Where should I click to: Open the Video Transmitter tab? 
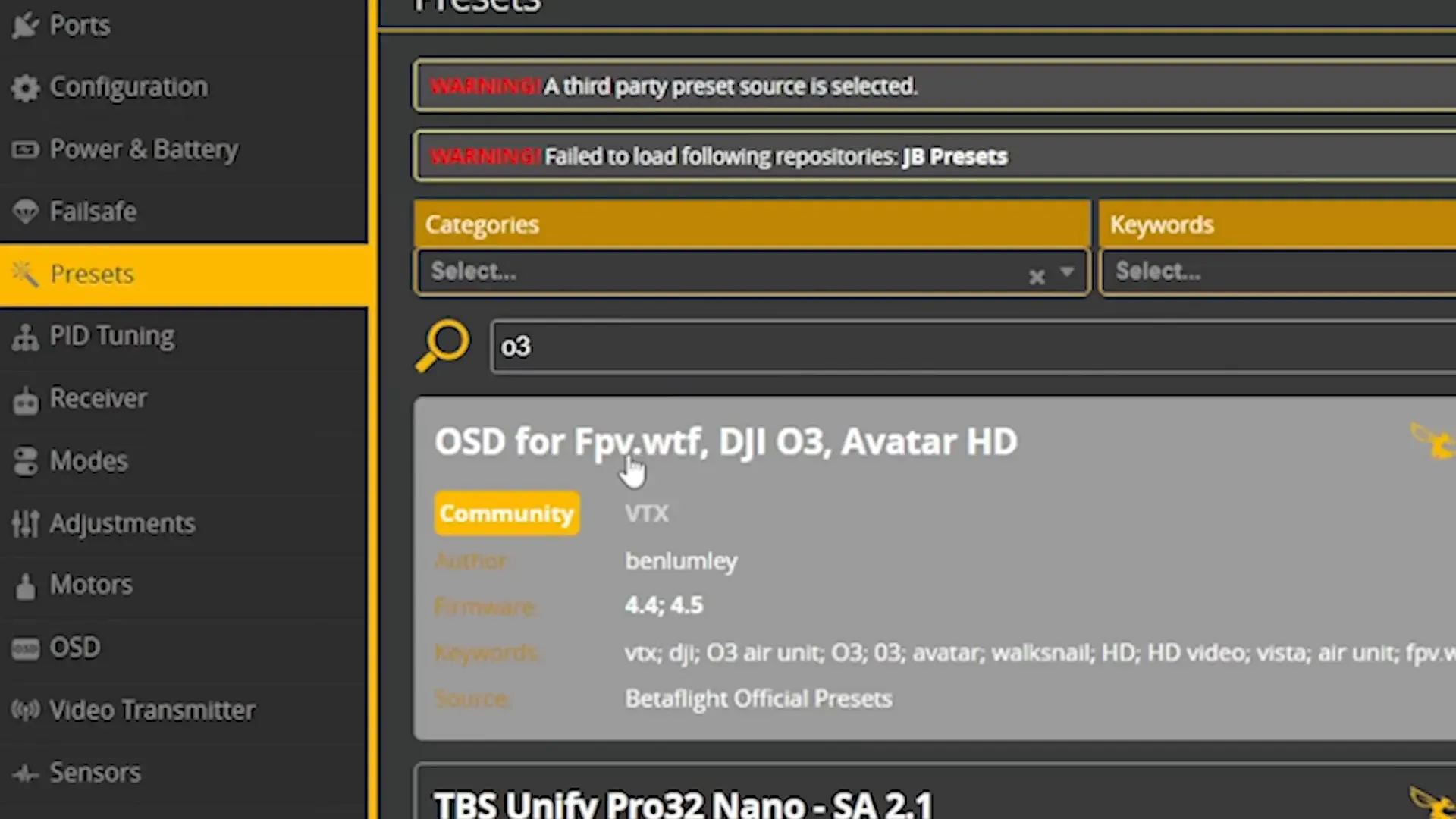pyautogui.click(x=182, y=711)
